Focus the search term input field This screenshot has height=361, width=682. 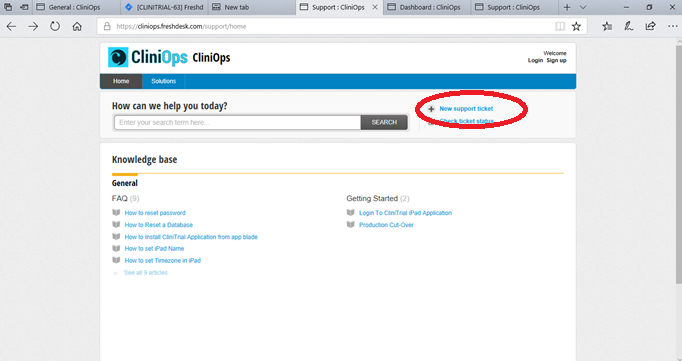click(x=237, y=123)
